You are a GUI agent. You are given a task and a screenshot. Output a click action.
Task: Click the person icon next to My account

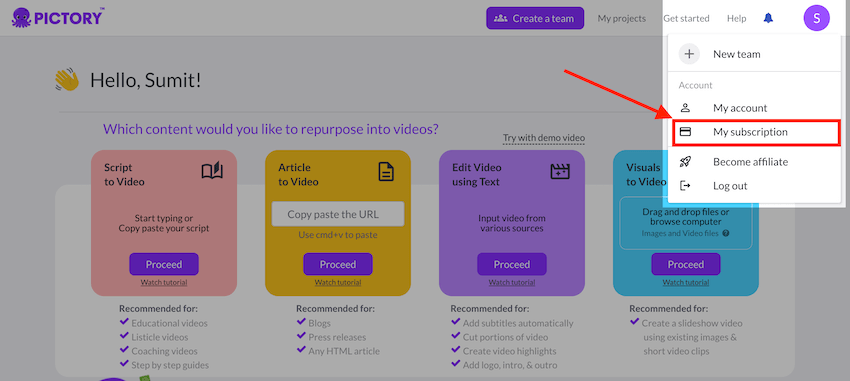pyautogui.click(x=685, y=108)
